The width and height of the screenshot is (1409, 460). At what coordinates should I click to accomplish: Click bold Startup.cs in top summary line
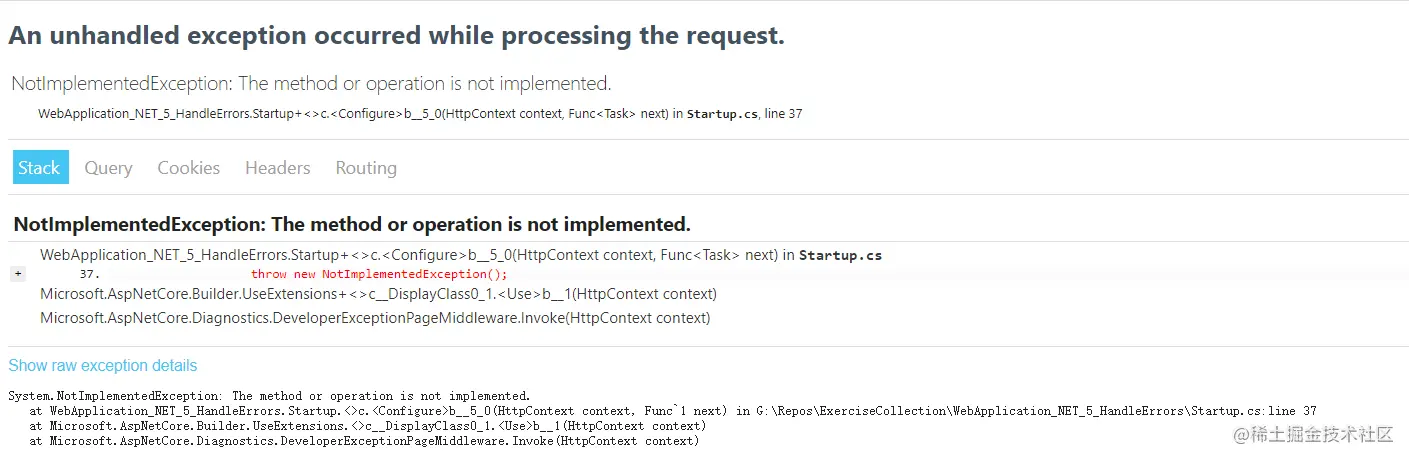click(722, 114)
